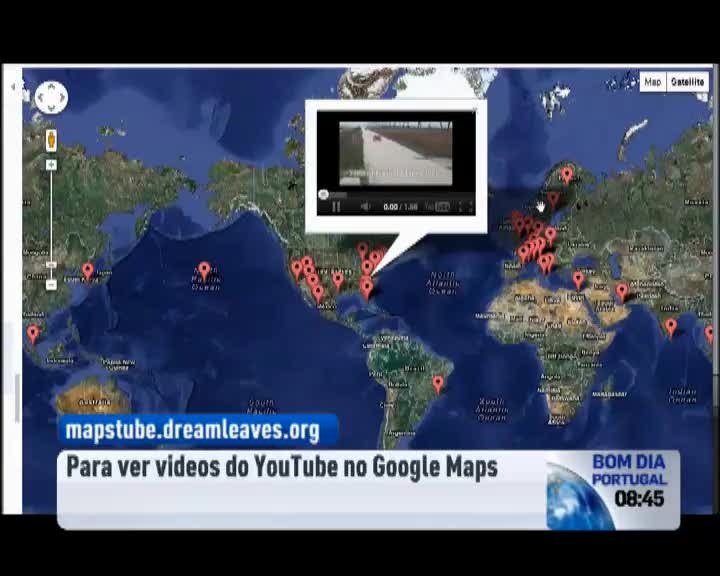Viewport: 720px width, 576px height.
Task: Open the video marker in Brazil
Action: click(438, 382)
